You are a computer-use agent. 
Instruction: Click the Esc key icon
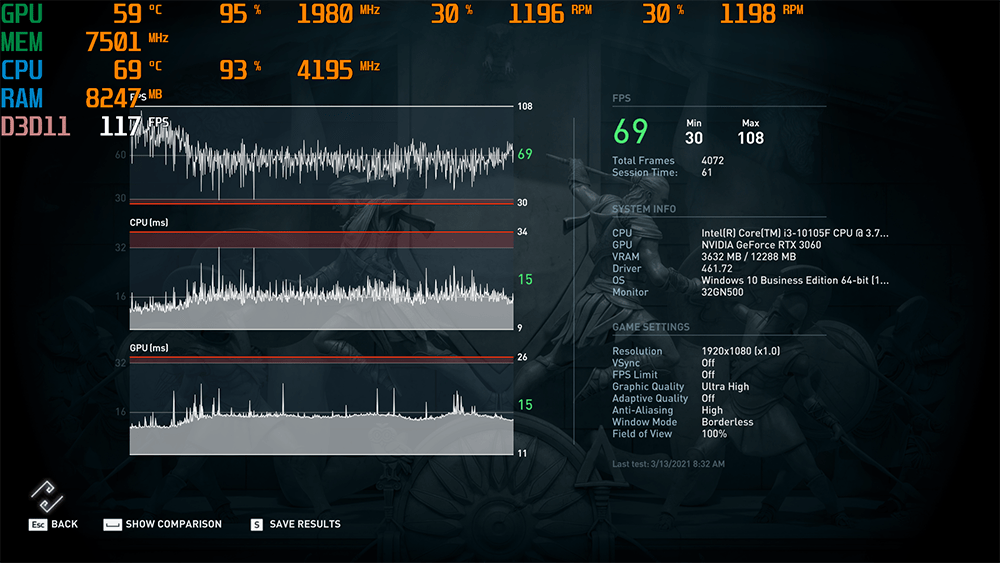tap(38, 524)
